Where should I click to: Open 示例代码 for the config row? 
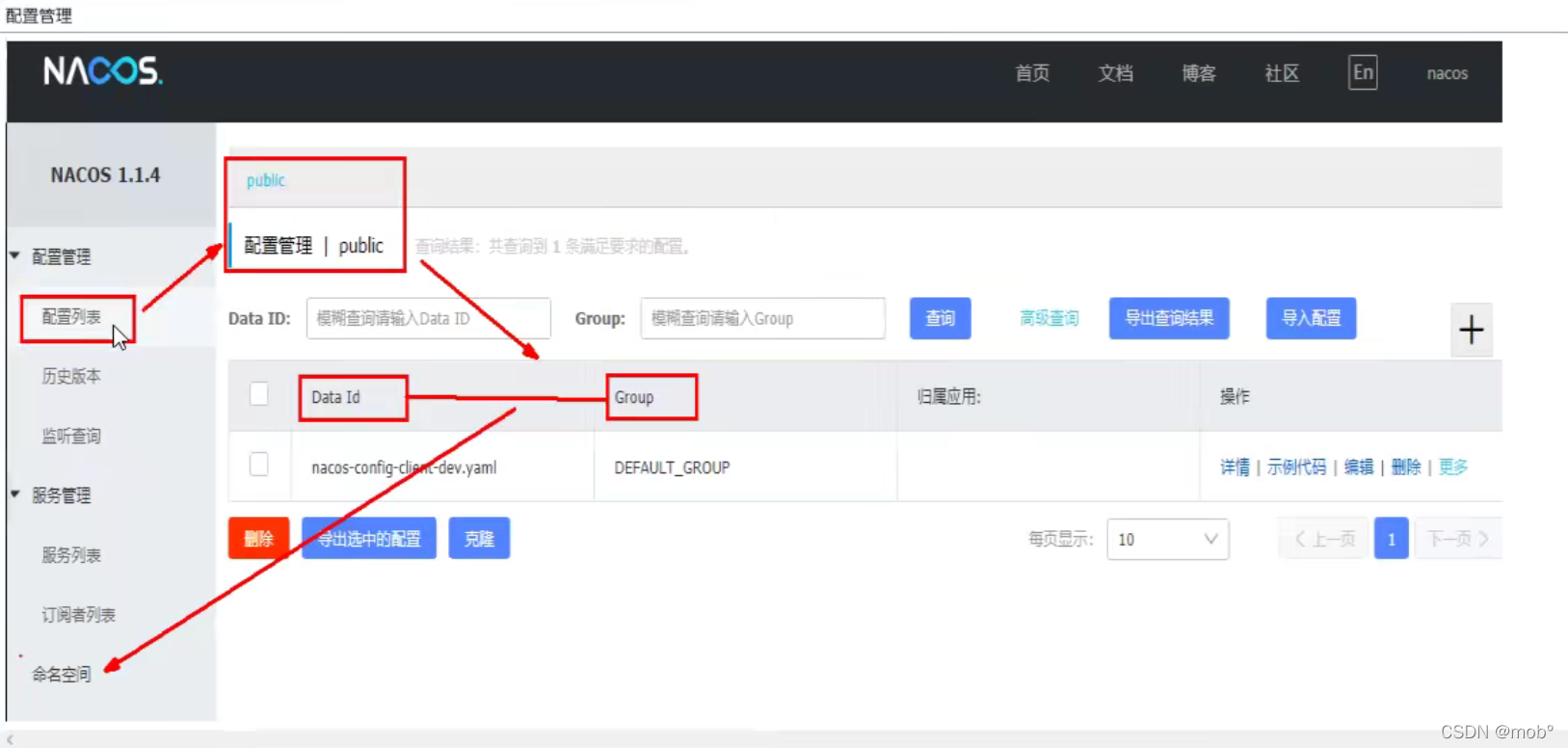1296,467
